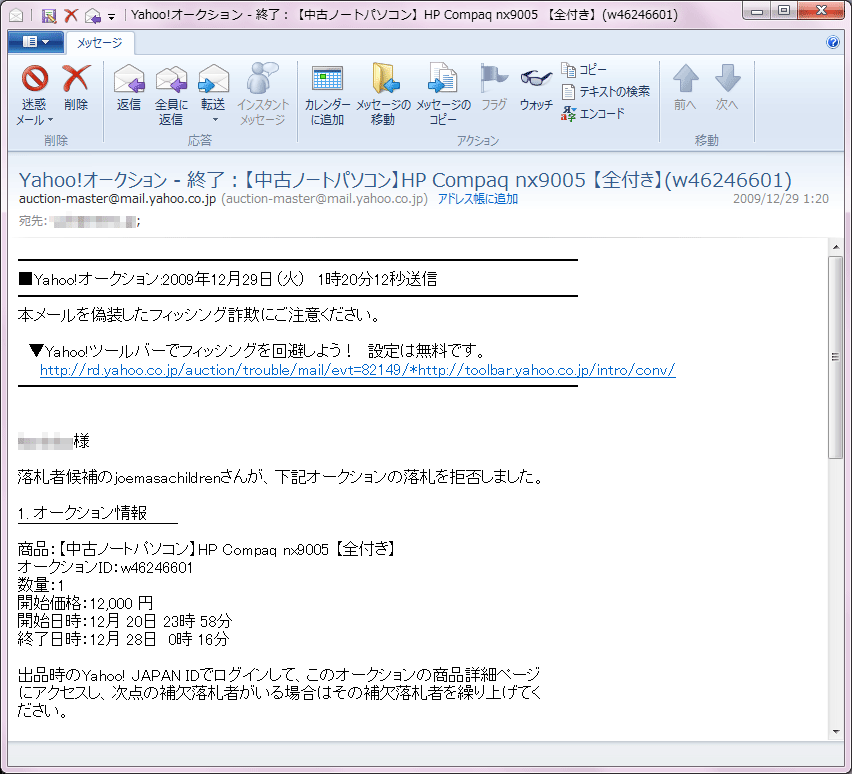Click the vertical scrollbar thumb
The width and height of the screenshot is (852, 774).
(836, 357)
